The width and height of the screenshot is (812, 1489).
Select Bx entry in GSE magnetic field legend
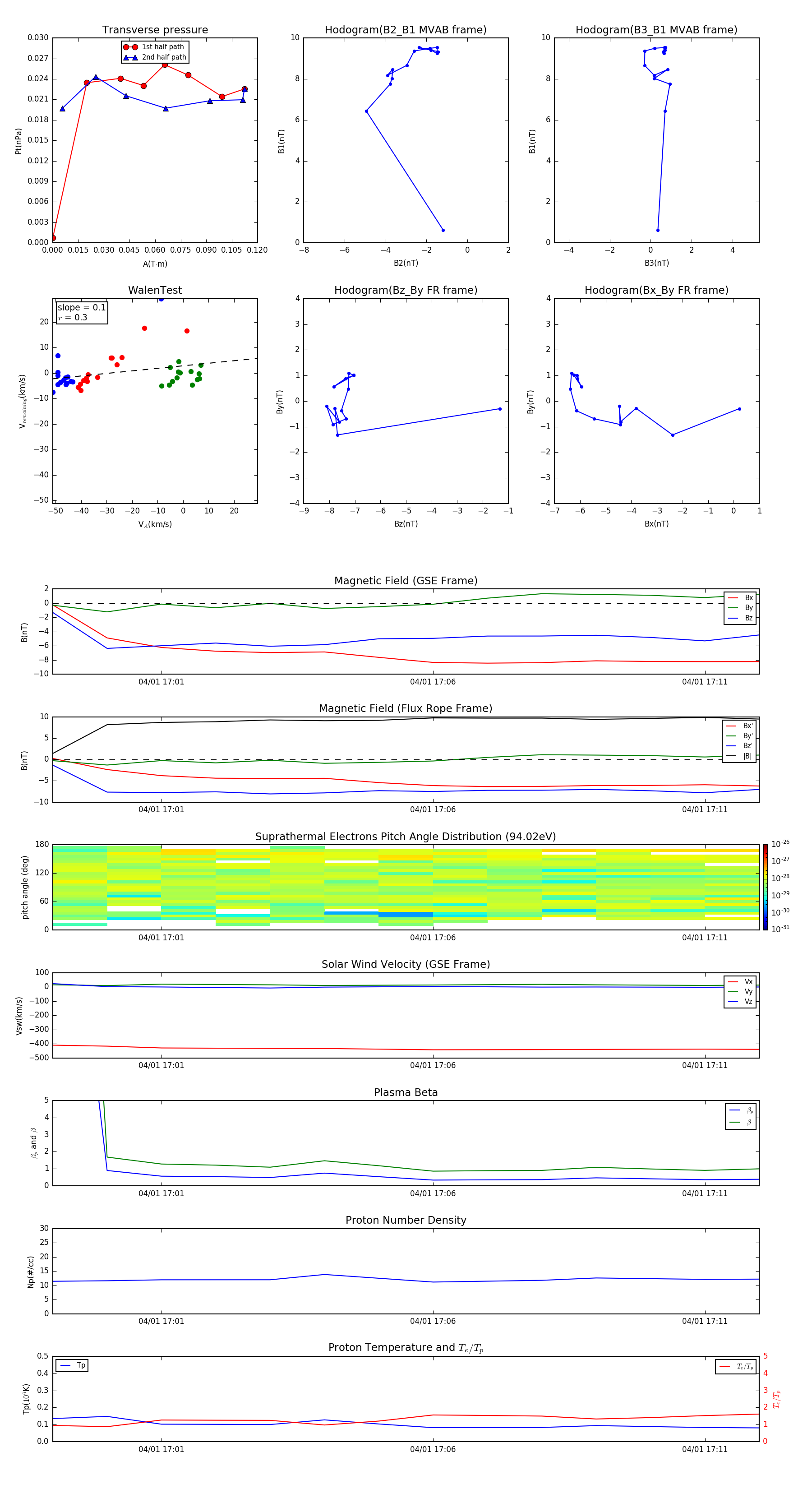click(x=740, y=598)
